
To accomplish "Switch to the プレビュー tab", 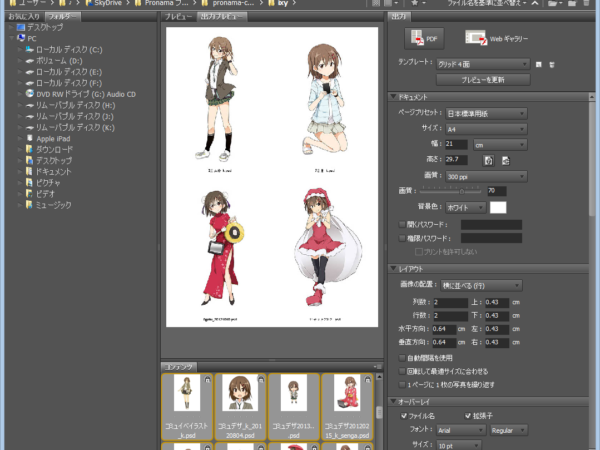I will [x=178, y=16].
